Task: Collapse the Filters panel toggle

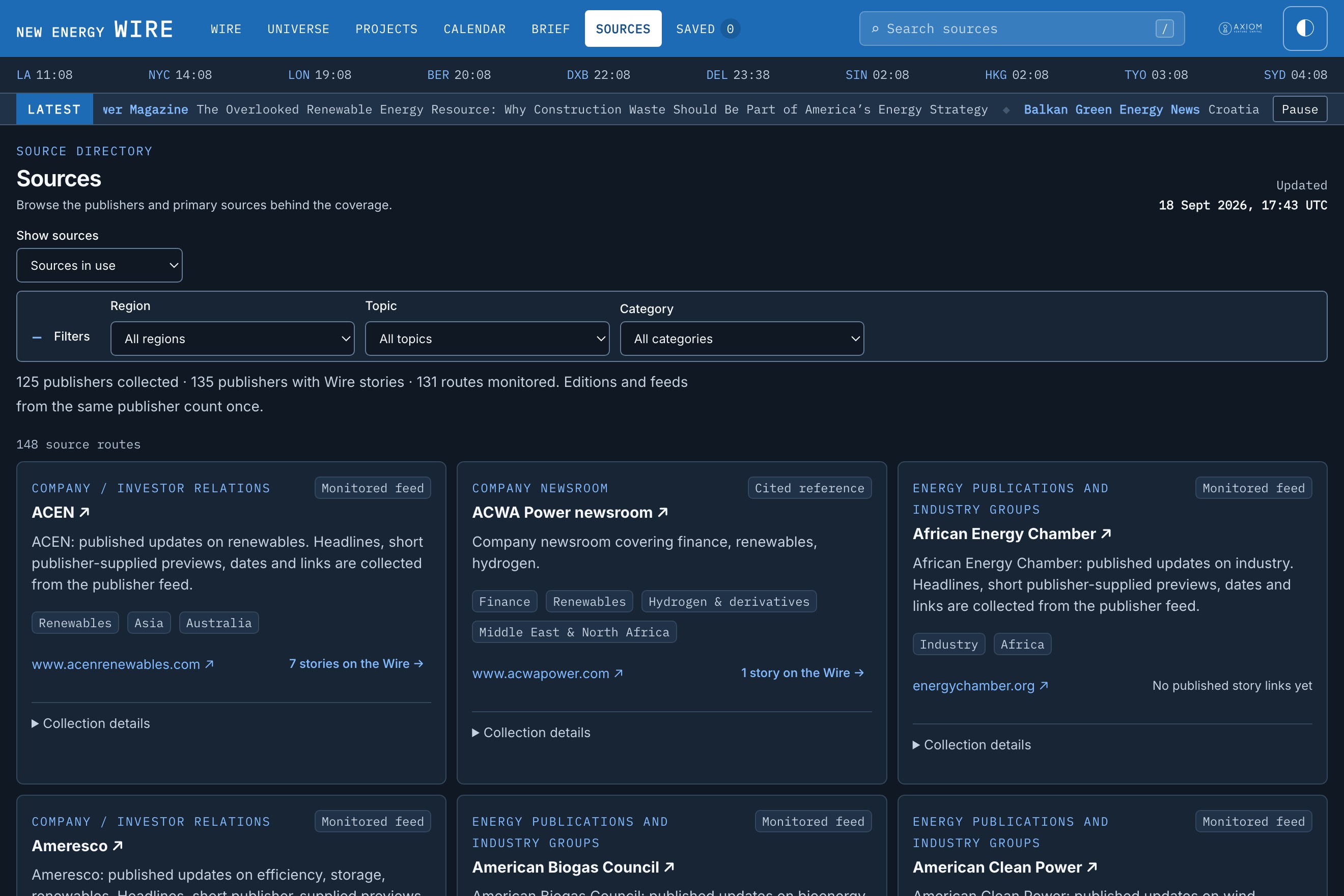Action: pyautogui.click(x=61, y=337)
